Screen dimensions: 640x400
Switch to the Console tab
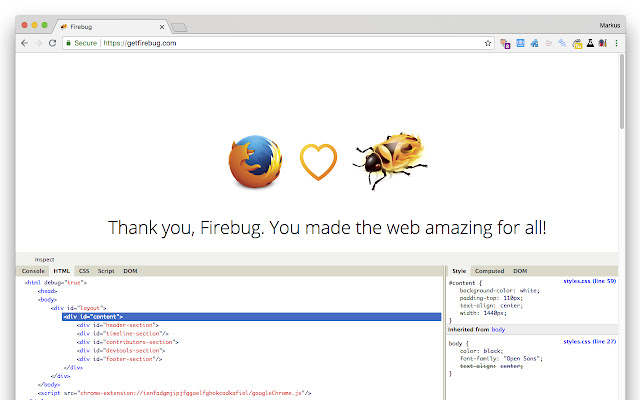coord(33,271)
